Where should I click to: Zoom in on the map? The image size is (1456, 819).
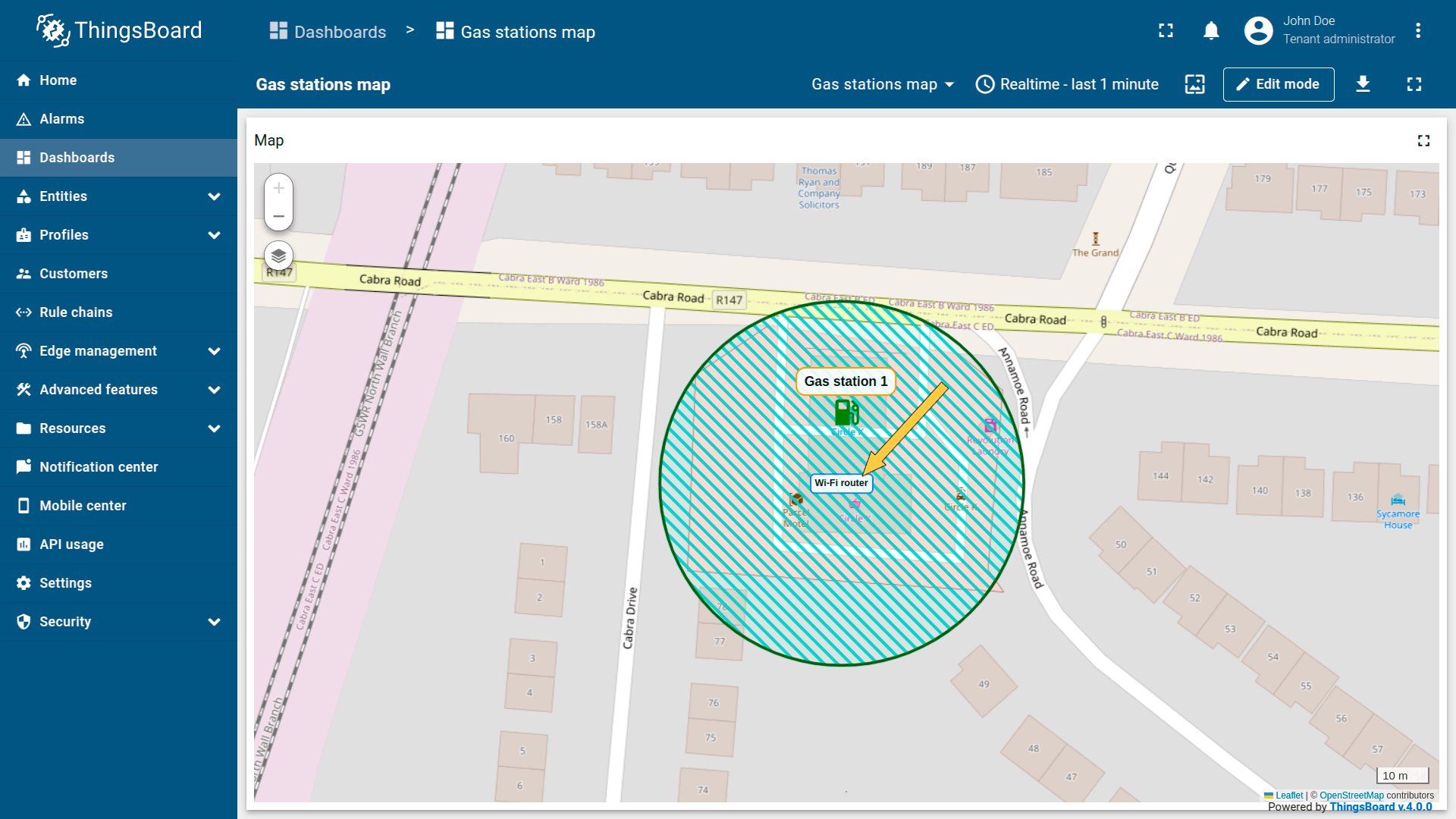(278, 188)
